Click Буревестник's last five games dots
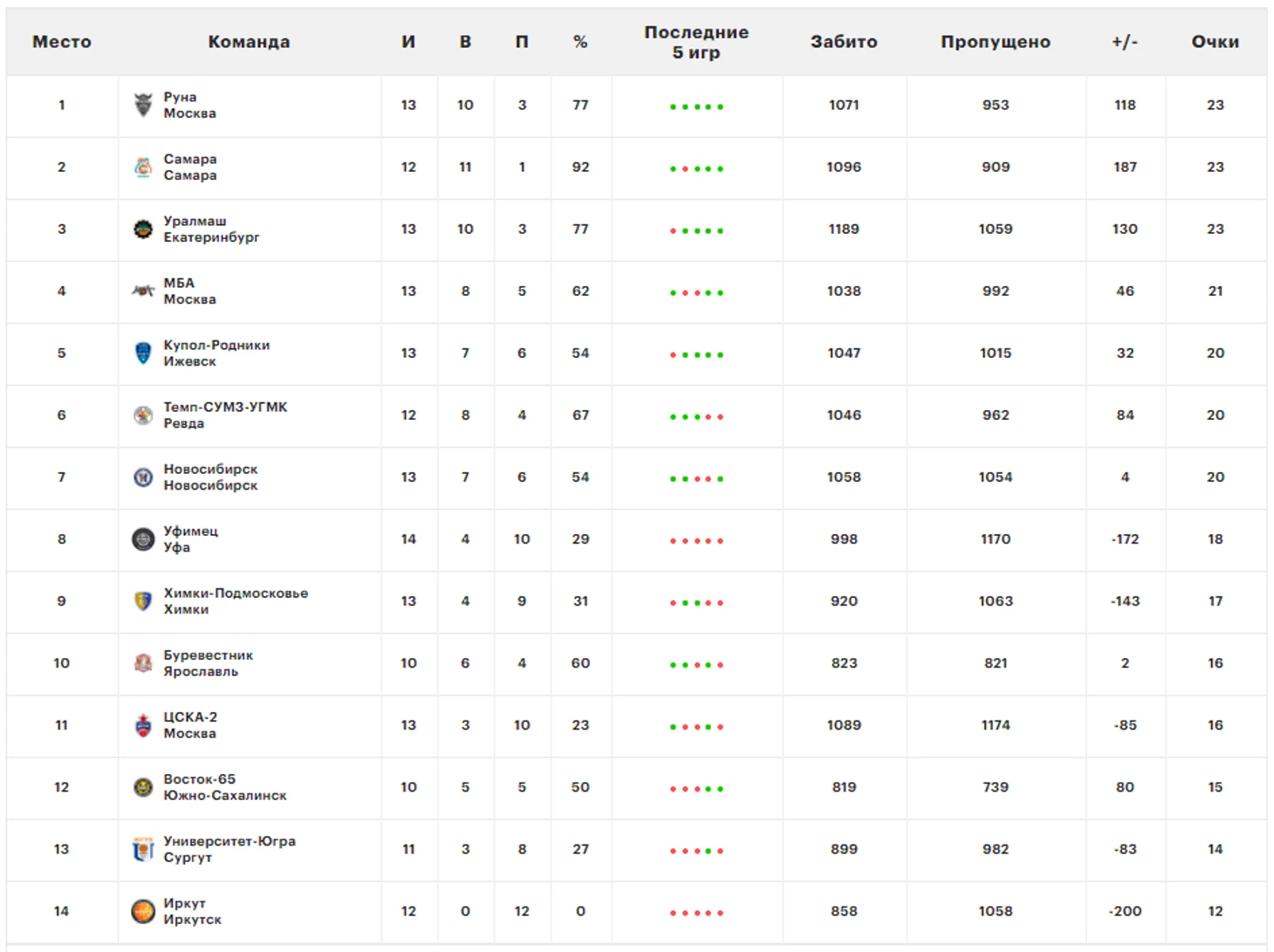This screenshot has height=952, width=1274. click(x=696, y=665)
